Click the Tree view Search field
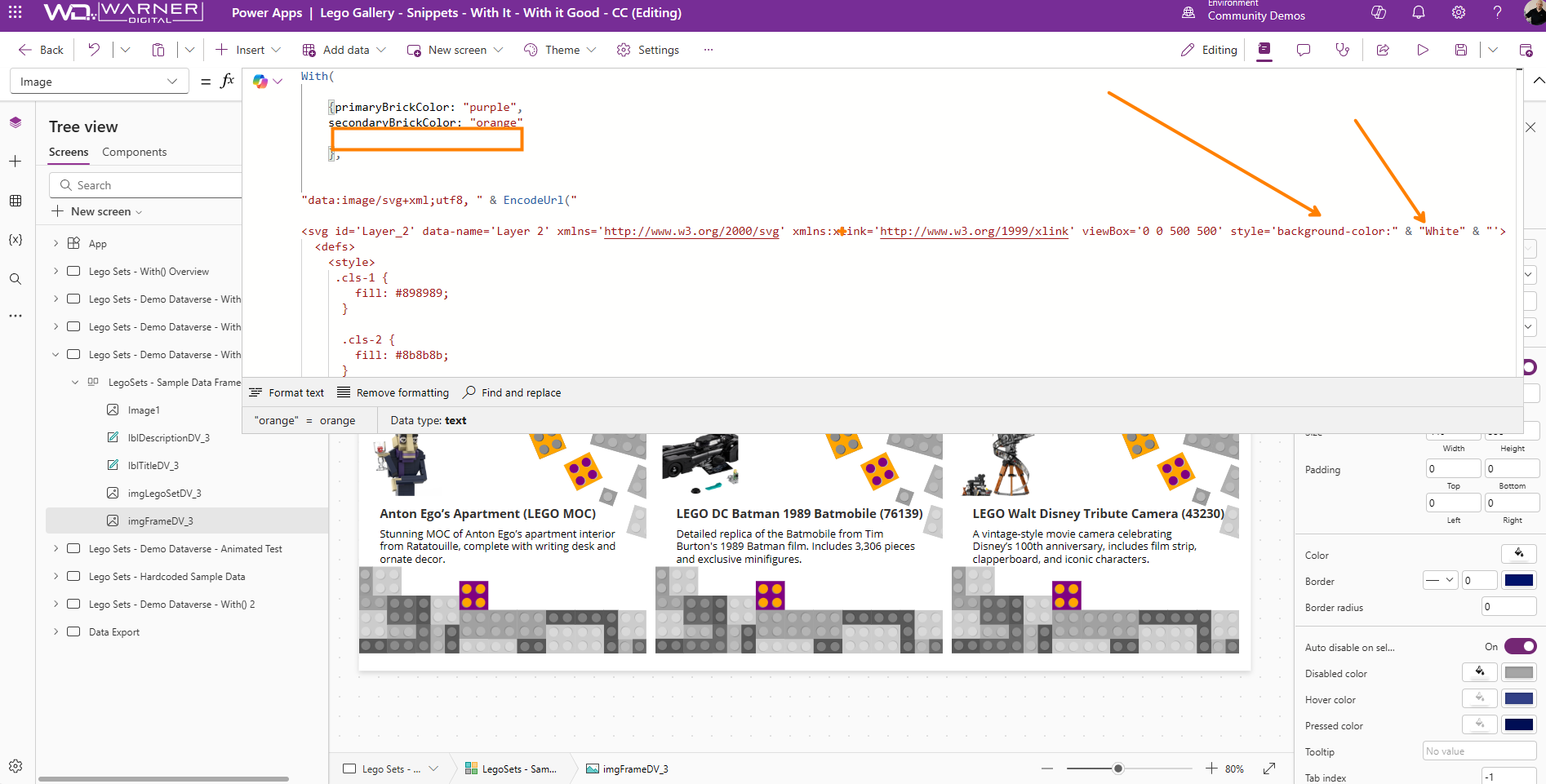The width and height of the screenshot is (1546, 784). (147, 185)
